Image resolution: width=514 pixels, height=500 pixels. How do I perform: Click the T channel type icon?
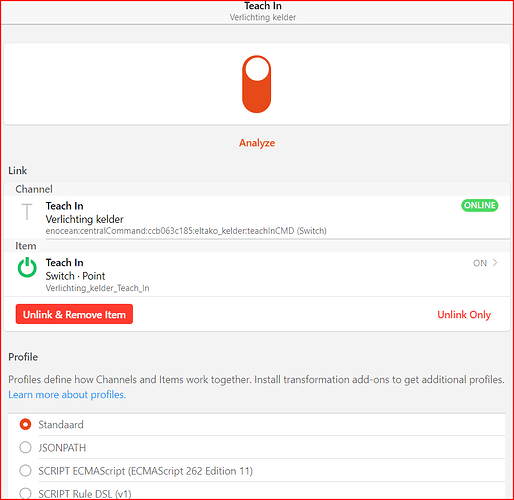point(27,212)
